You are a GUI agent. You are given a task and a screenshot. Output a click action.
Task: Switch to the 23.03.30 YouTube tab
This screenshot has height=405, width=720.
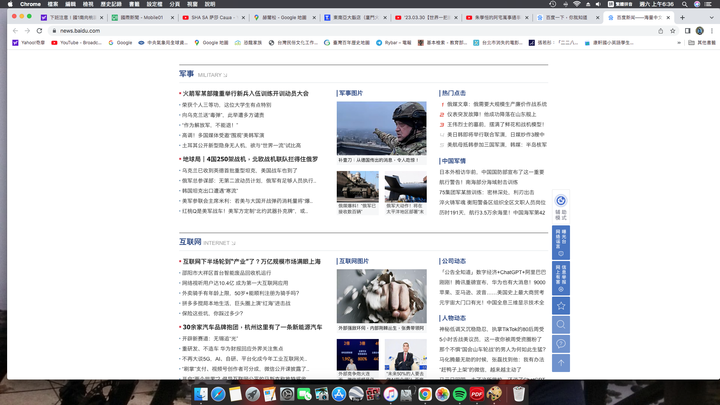(x=425, y=17)
